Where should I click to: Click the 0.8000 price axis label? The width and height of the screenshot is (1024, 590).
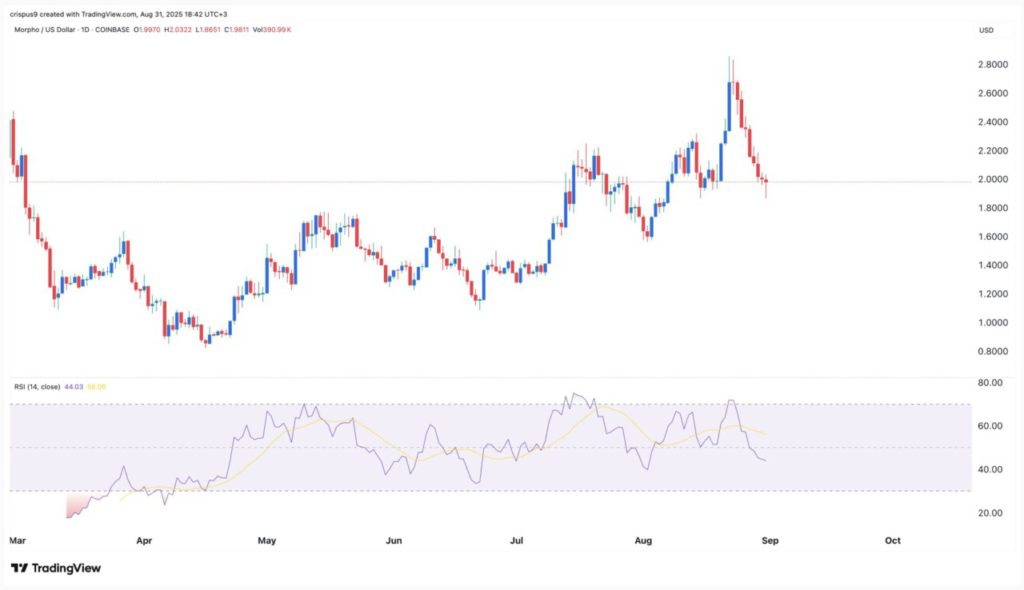coord(992,352)
